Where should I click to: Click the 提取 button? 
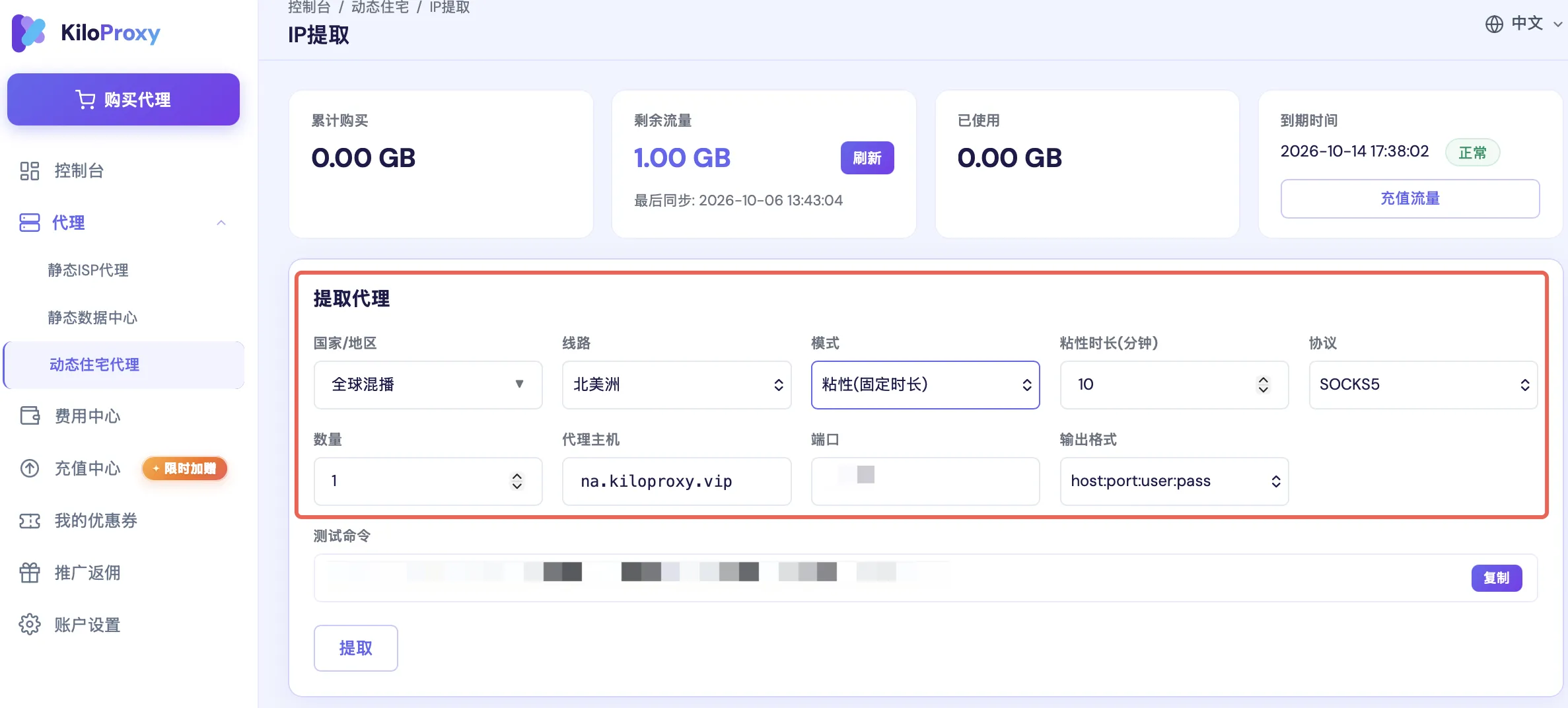click(x=355, y=649)
